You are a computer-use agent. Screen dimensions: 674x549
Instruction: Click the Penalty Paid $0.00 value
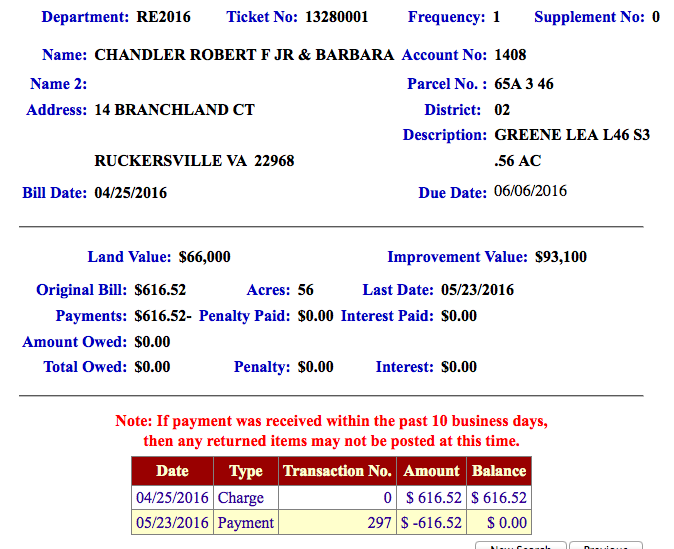pyautogui.click(x=316, y=316)
